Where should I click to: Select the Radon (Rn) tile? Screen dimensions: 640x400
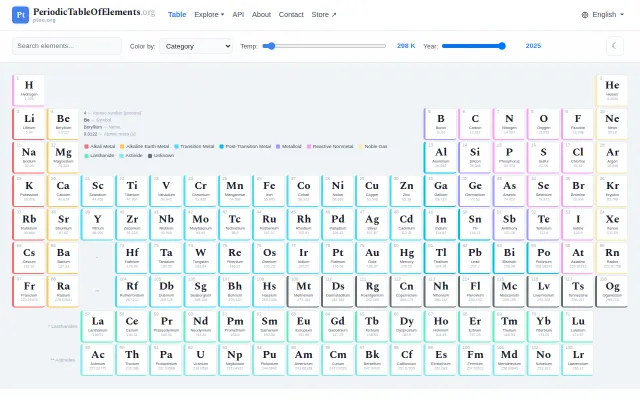coord(612,258)
